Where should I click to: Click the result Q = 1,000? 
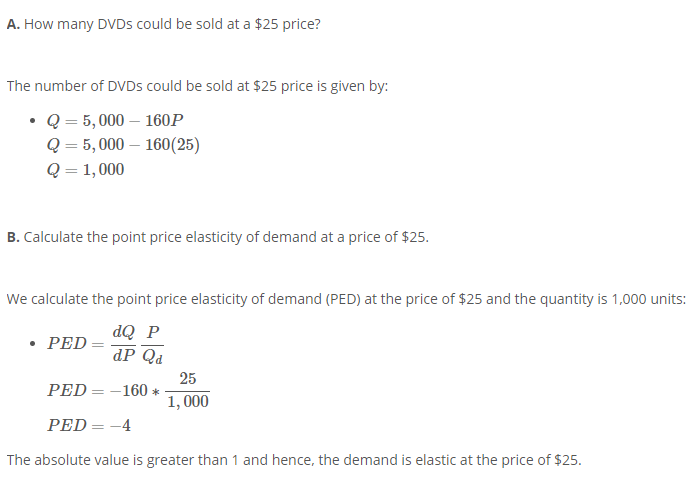85,169
